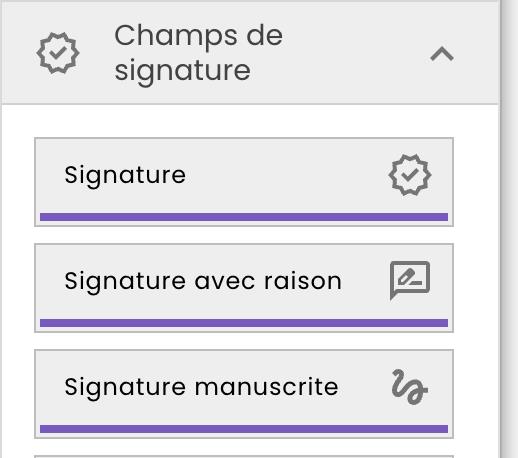Collapse the Champs de signature section chevron
This screenshot has height=458, width=518.
coord(442,54)
